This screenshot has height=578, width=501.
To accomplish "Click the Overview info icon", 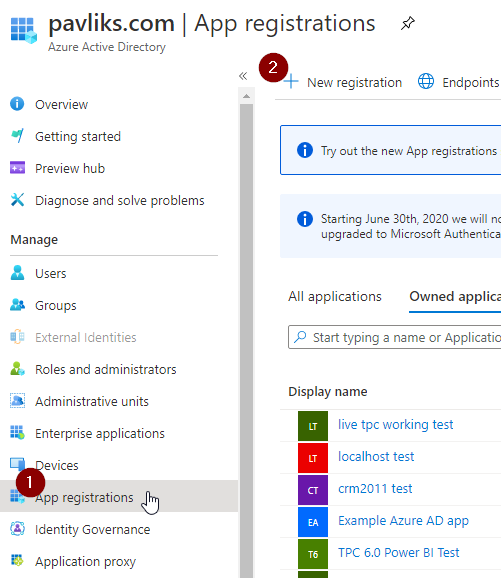I will click(17, 104).
